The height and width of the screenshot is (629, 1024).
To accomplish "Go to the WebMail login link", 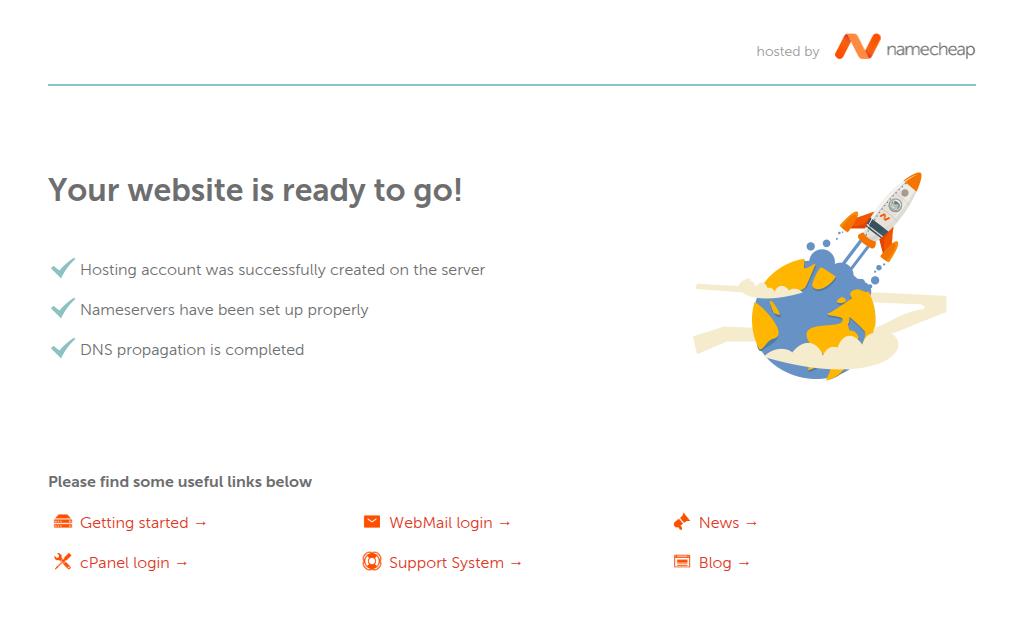I will point(449,523).
